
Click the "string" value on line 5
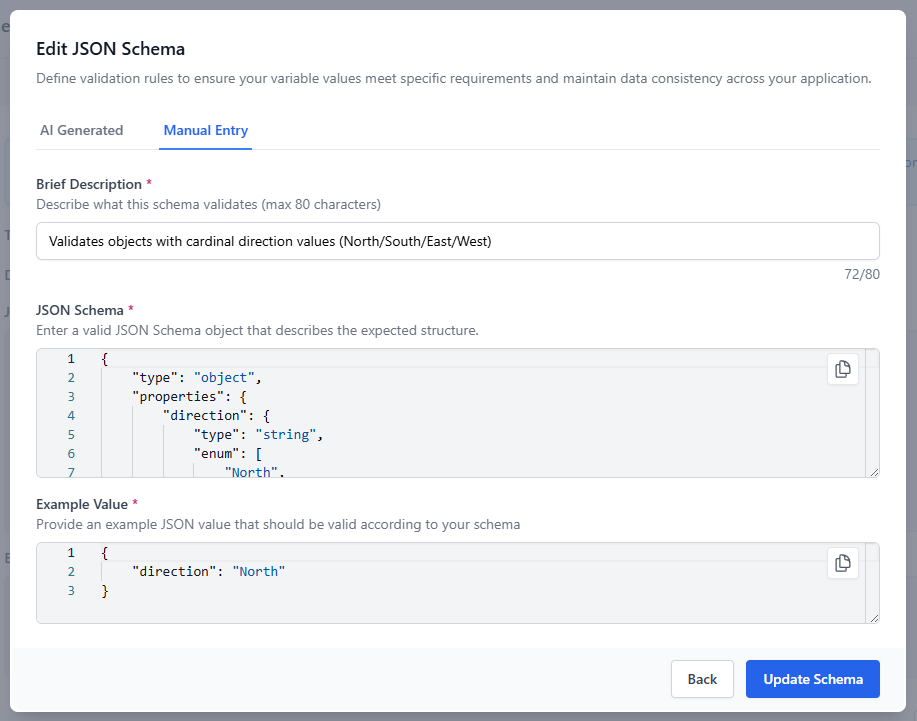click(289, 434)
